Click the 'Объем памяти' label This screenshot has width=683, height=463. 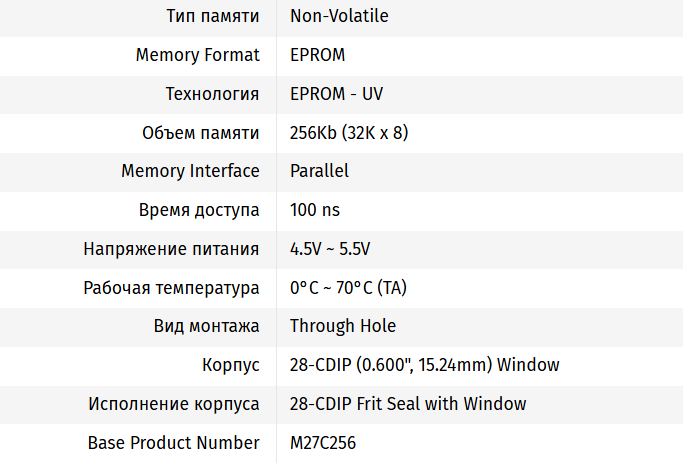pyautogui.click(x=201, y=132)
